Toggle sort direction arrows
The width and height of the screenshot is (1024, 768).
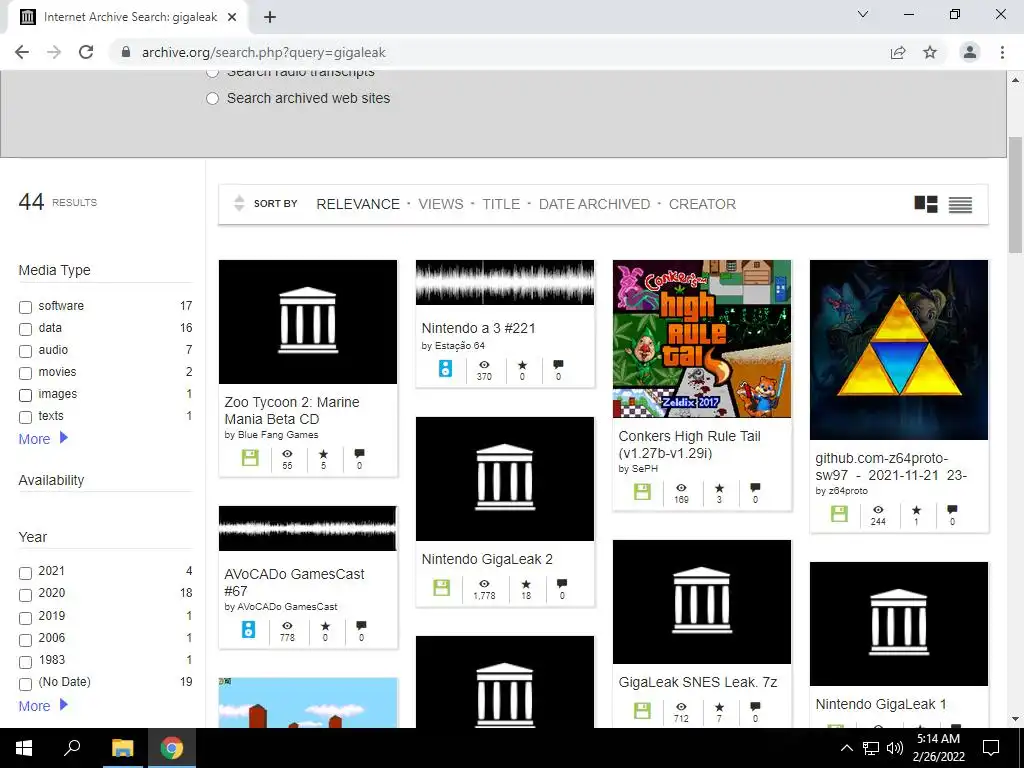point(239,204)
